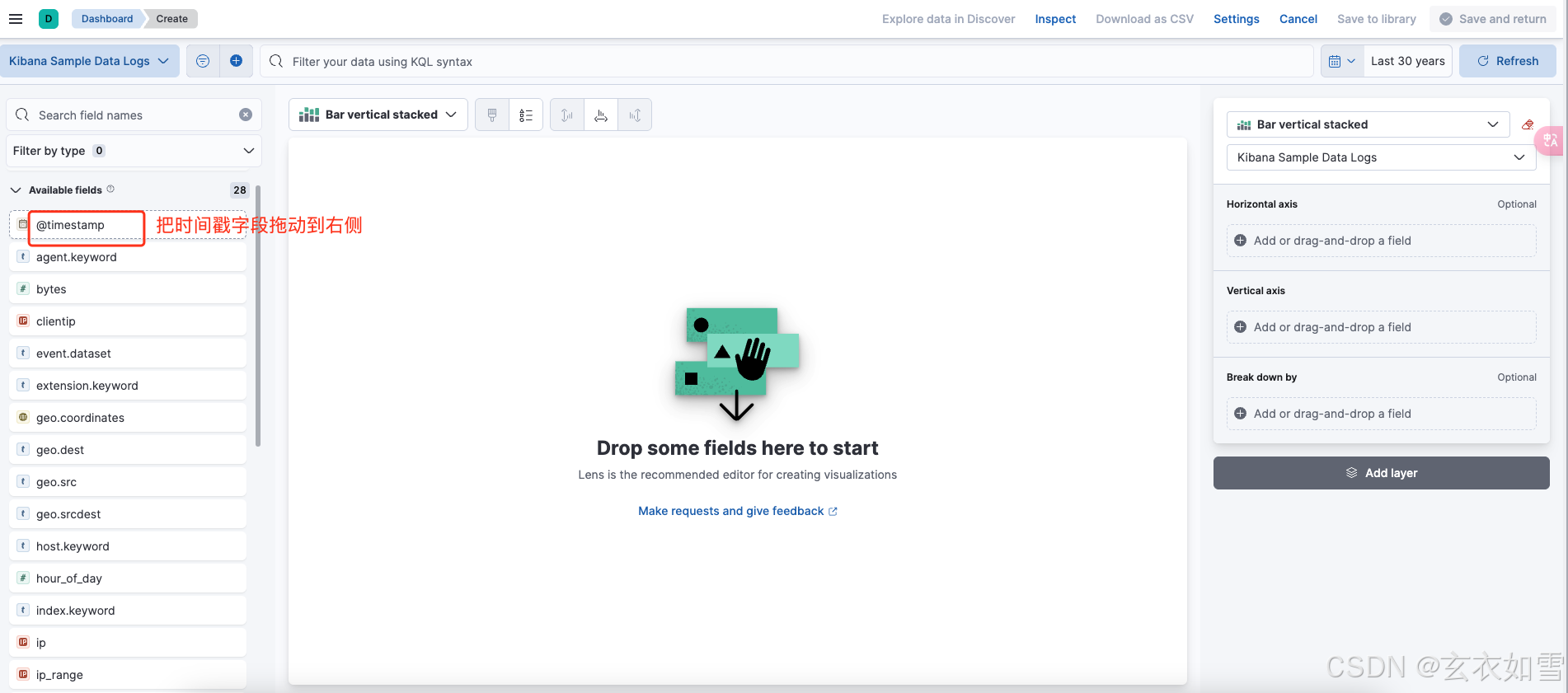1568x693 pixels.
Task: Select the geo.src field
Action: (x=128, y=481)
